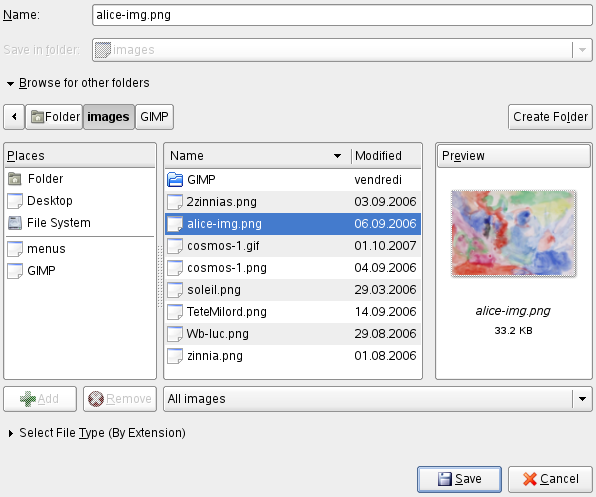Click the cosmos-1.gif file icon
Screen dimensions: 596x497
(x=175, y=246)
